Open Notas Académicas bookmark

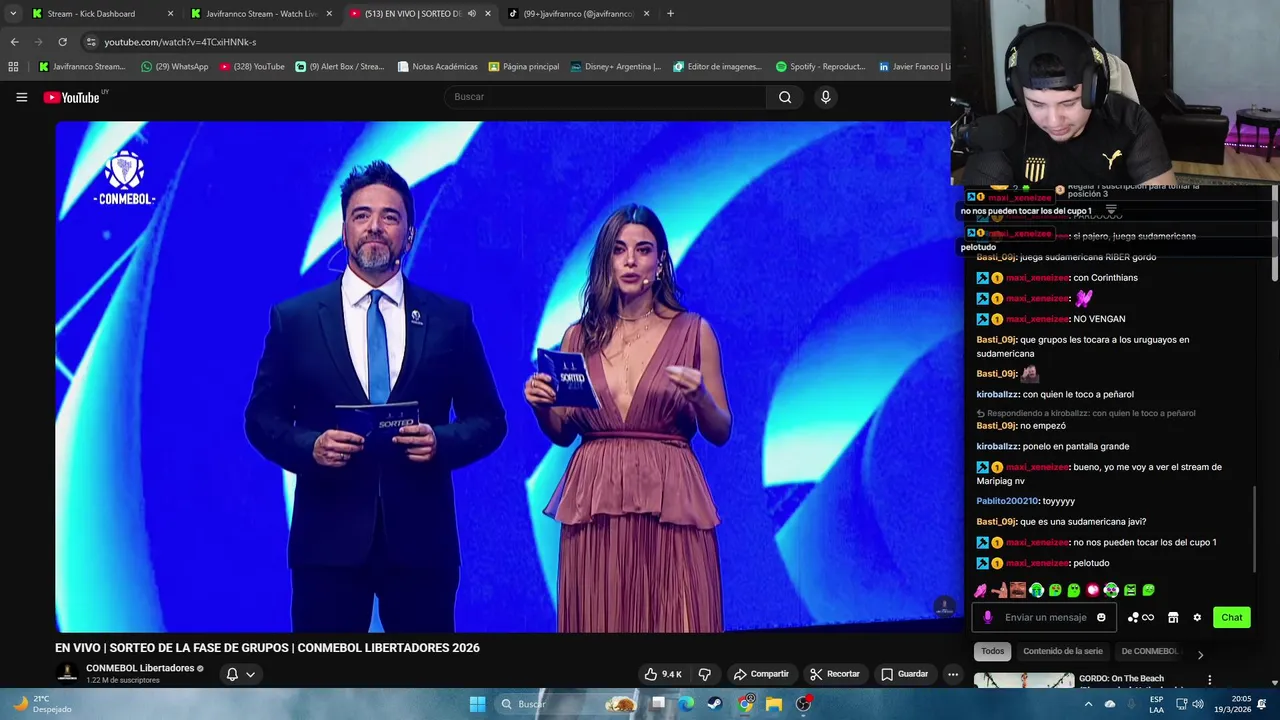(x=437, y=67)
